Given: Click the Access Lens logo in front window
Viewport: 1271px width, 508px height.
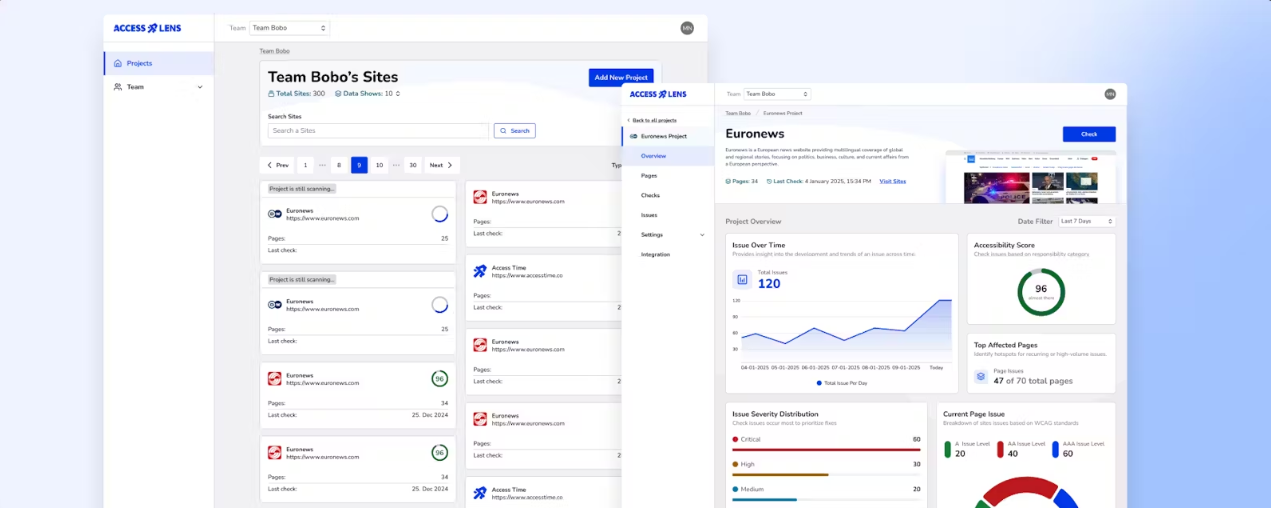Looking at the screenshot, I should pos(657,94).
